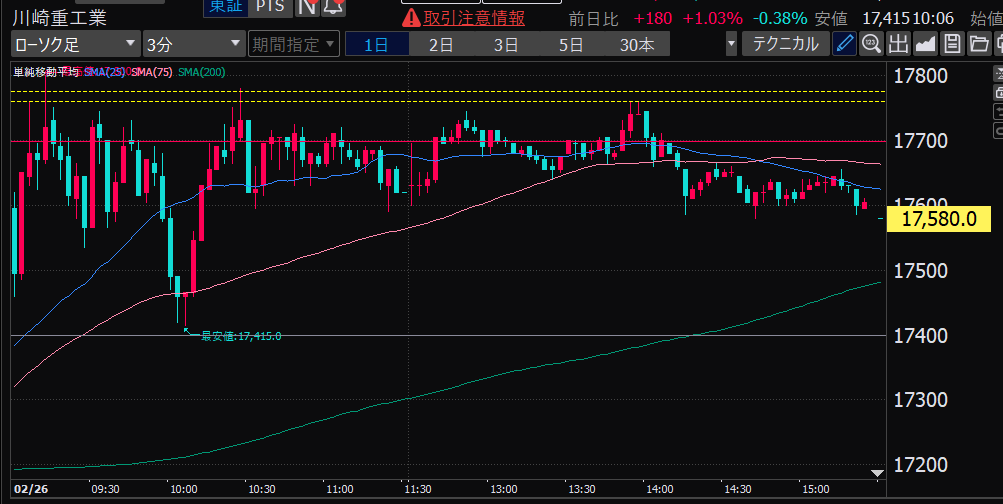Click the yellow 17,580.0 current price label
1003x504 pixels.
tap(938, 220)
